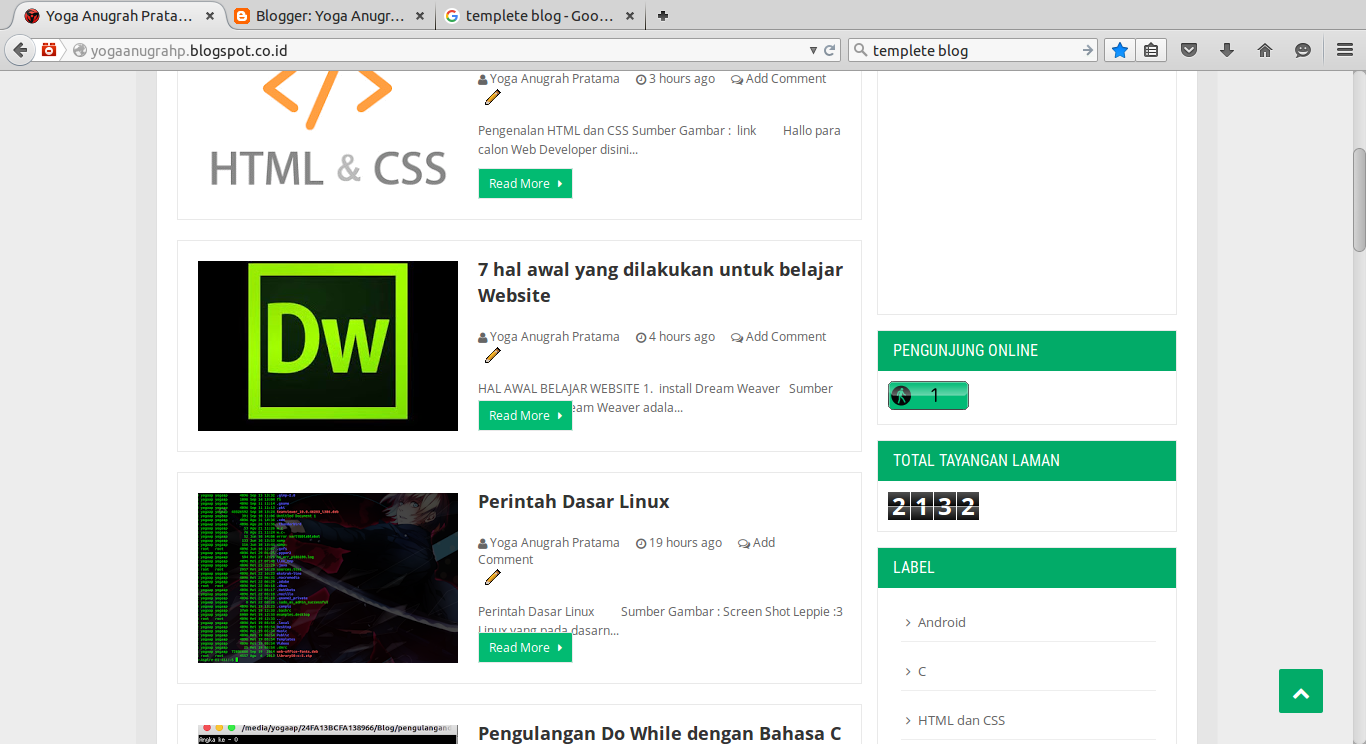The image size is (1366, 744).
Task: Reload page with the refresh icon
Action: [x=830, y=50]
